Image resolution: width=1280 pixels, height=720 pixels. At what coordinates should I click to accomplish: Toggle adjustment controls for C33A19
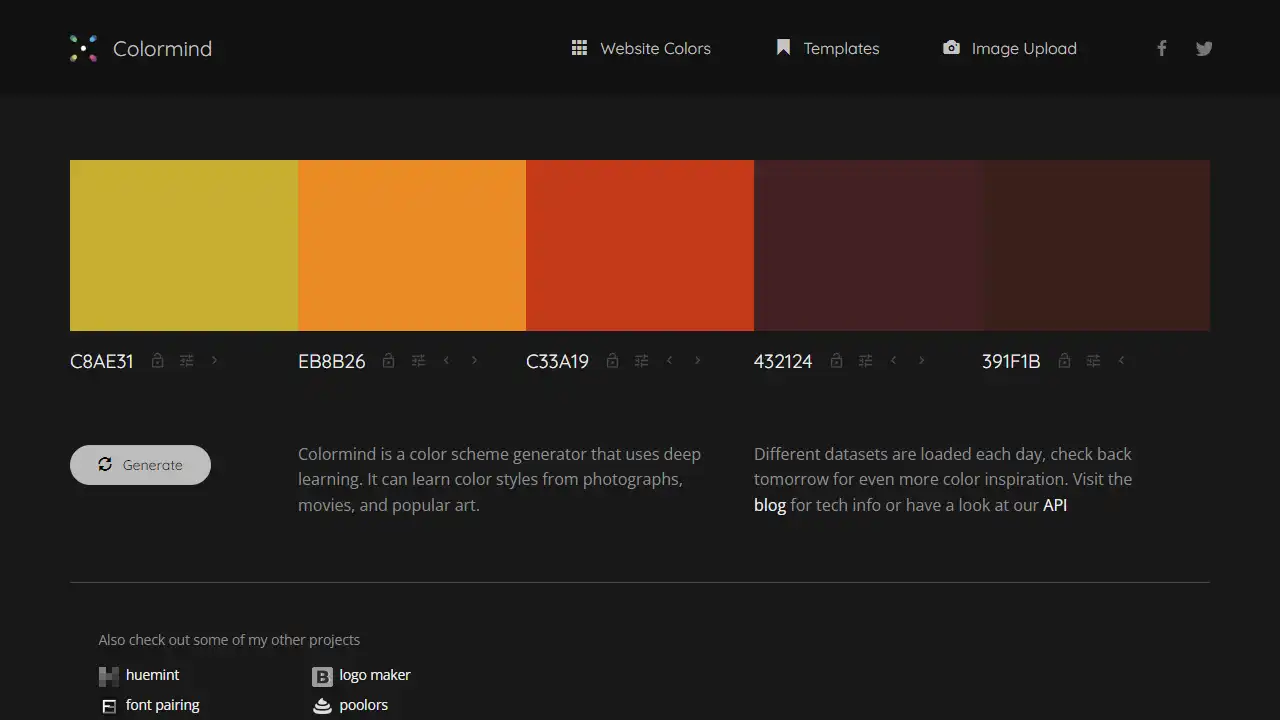pos(641,360)
